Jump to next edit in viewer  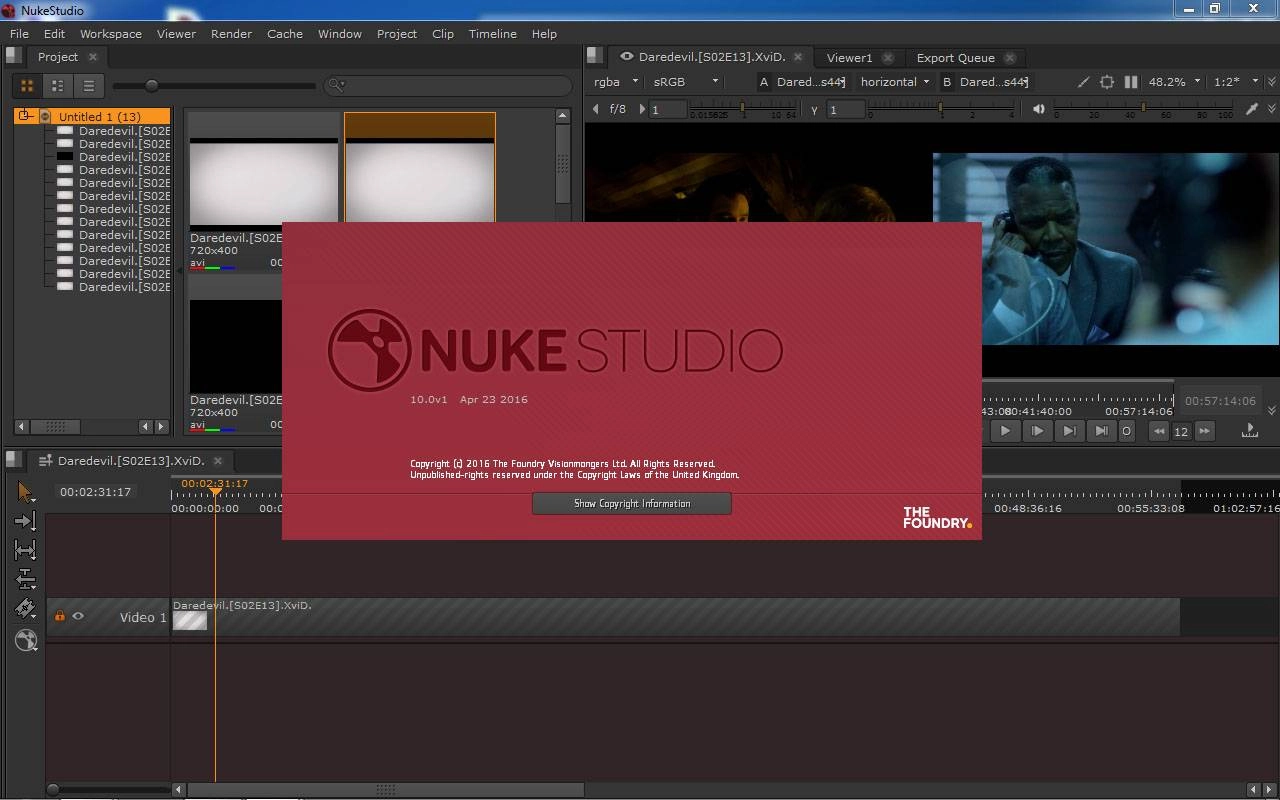pos(1069,431)
